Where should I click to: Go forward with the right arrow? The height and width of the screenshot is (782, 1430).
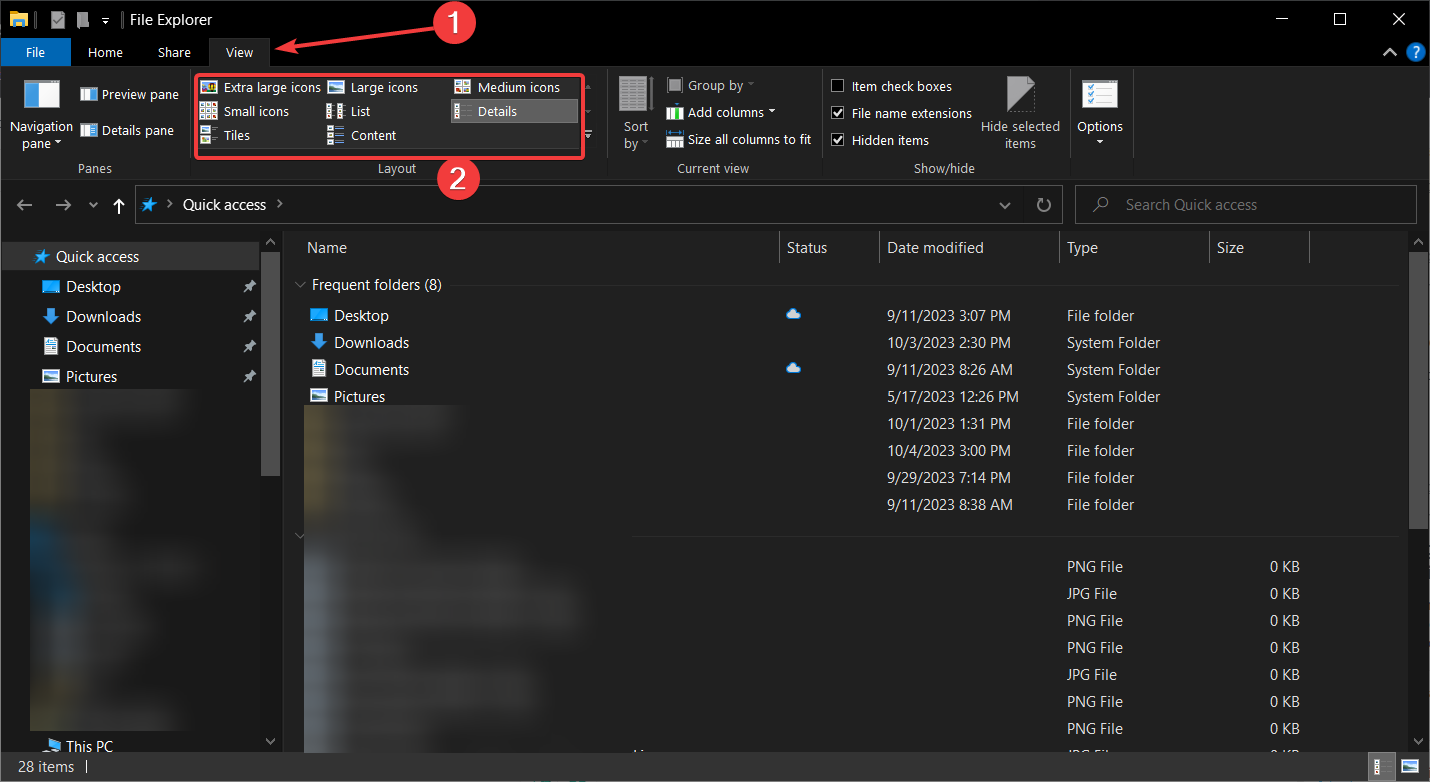coord(63,205)
